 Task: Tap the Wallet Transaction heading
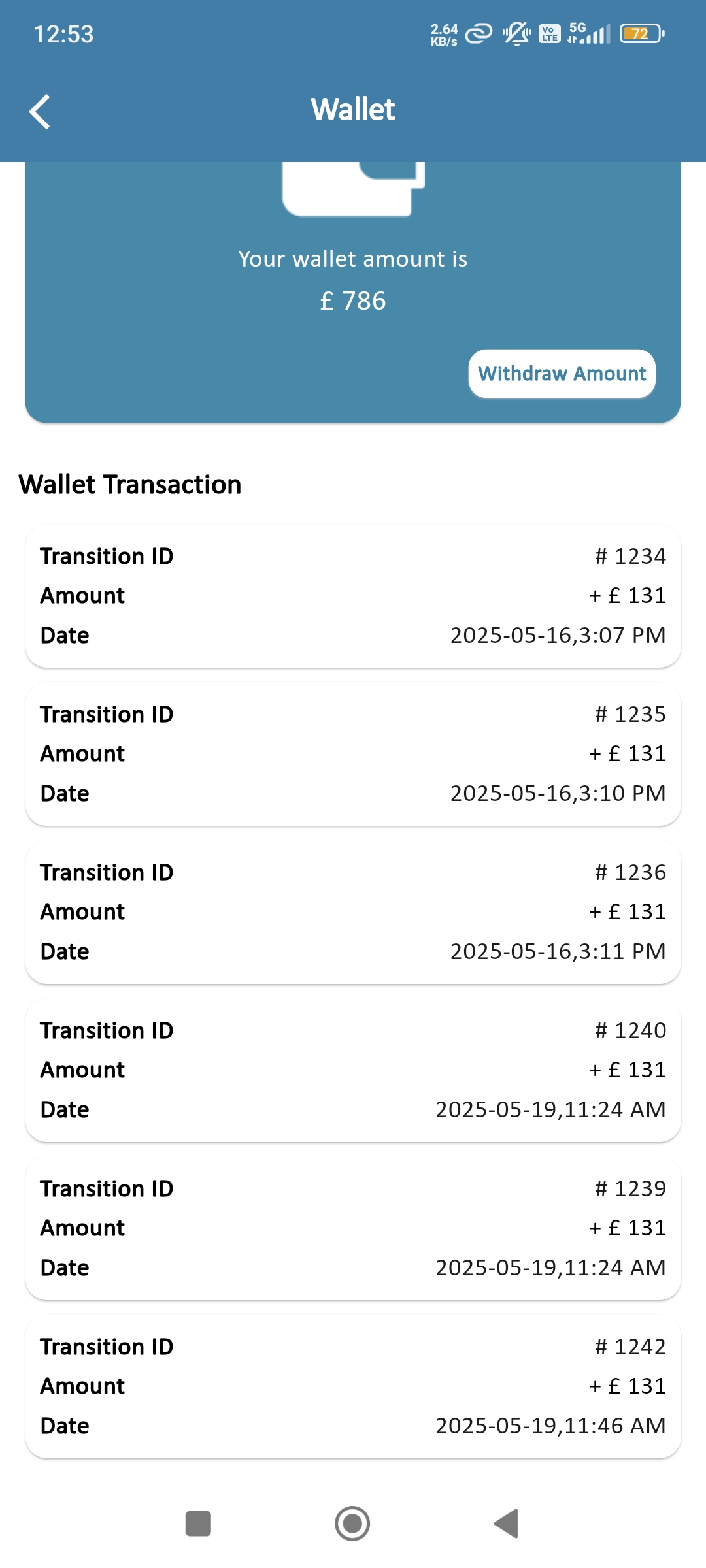click(x=130, y=485)
